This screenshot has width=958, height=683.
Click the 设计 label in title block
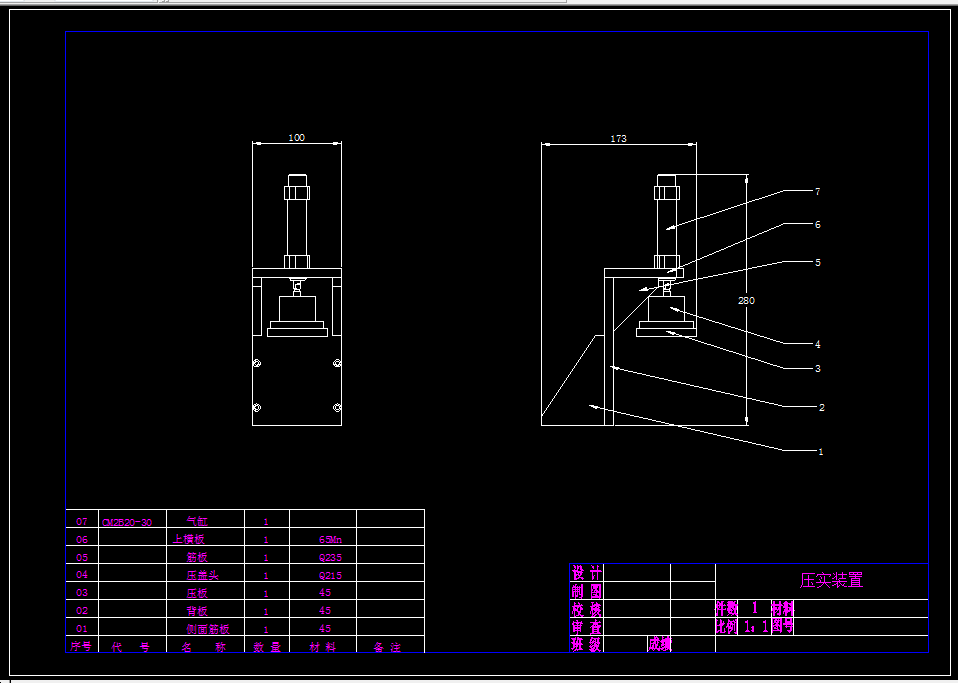(x=587, y=572)
